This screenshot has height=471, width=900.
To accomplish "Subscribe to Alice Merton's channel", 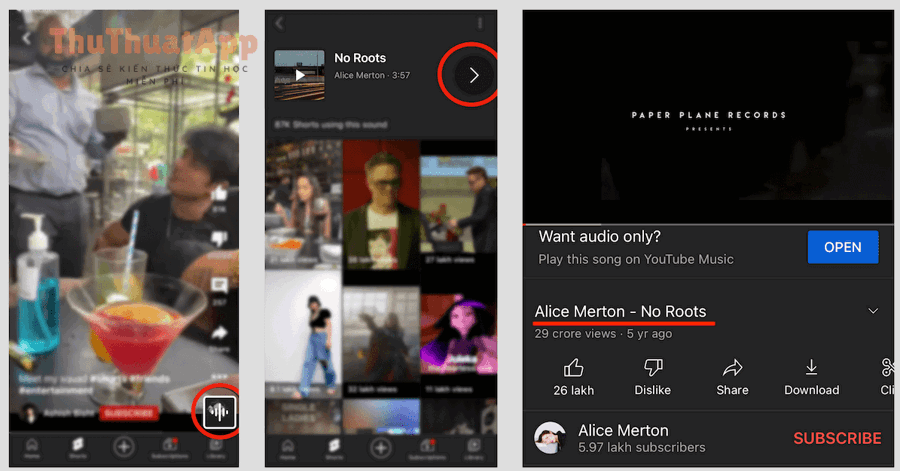I will coord(837,438).
